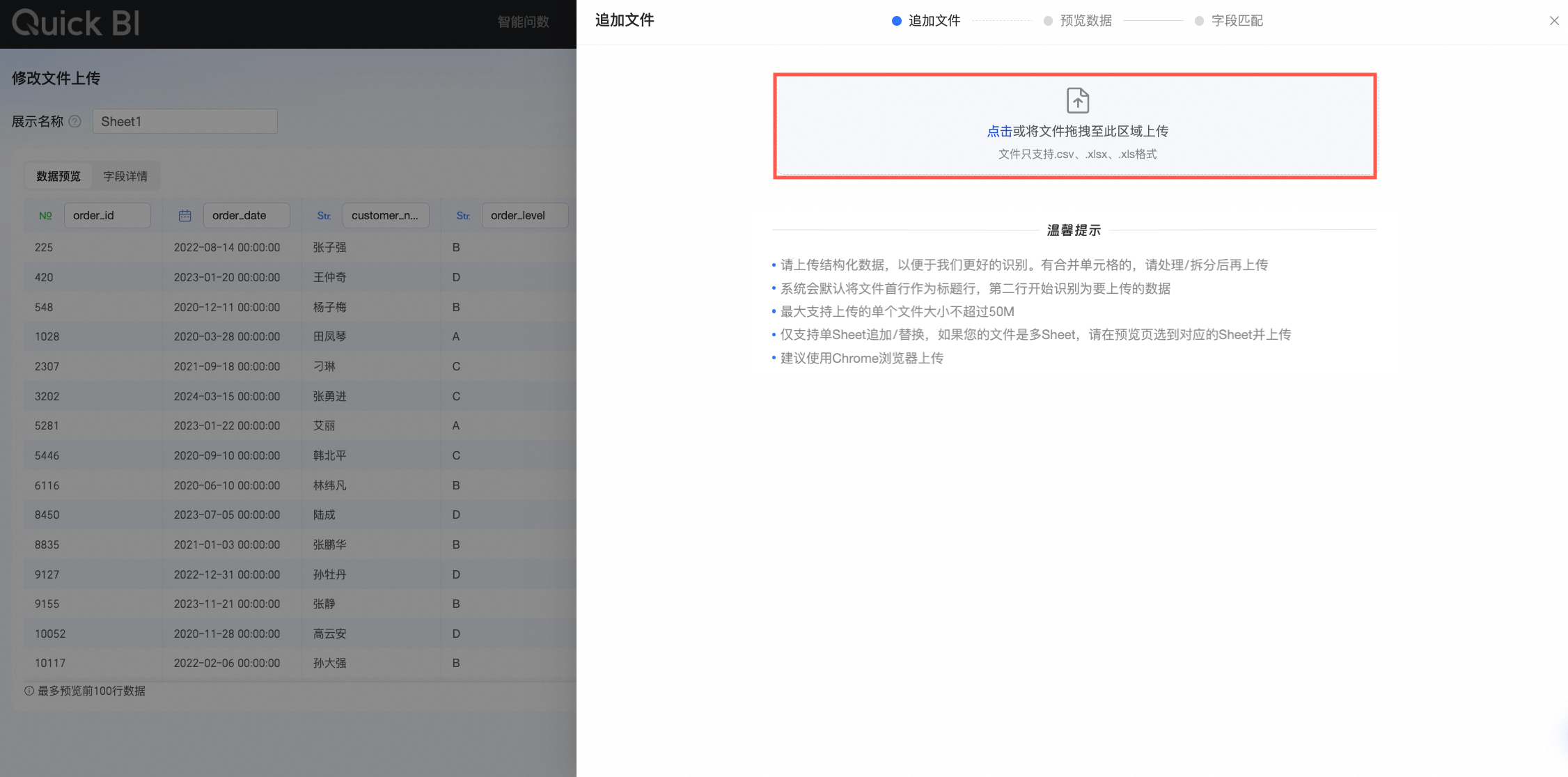This screenshot has height=777, width=1568.
Task: Select the 字段匹配 step indicator
Action: (1229, 21)
